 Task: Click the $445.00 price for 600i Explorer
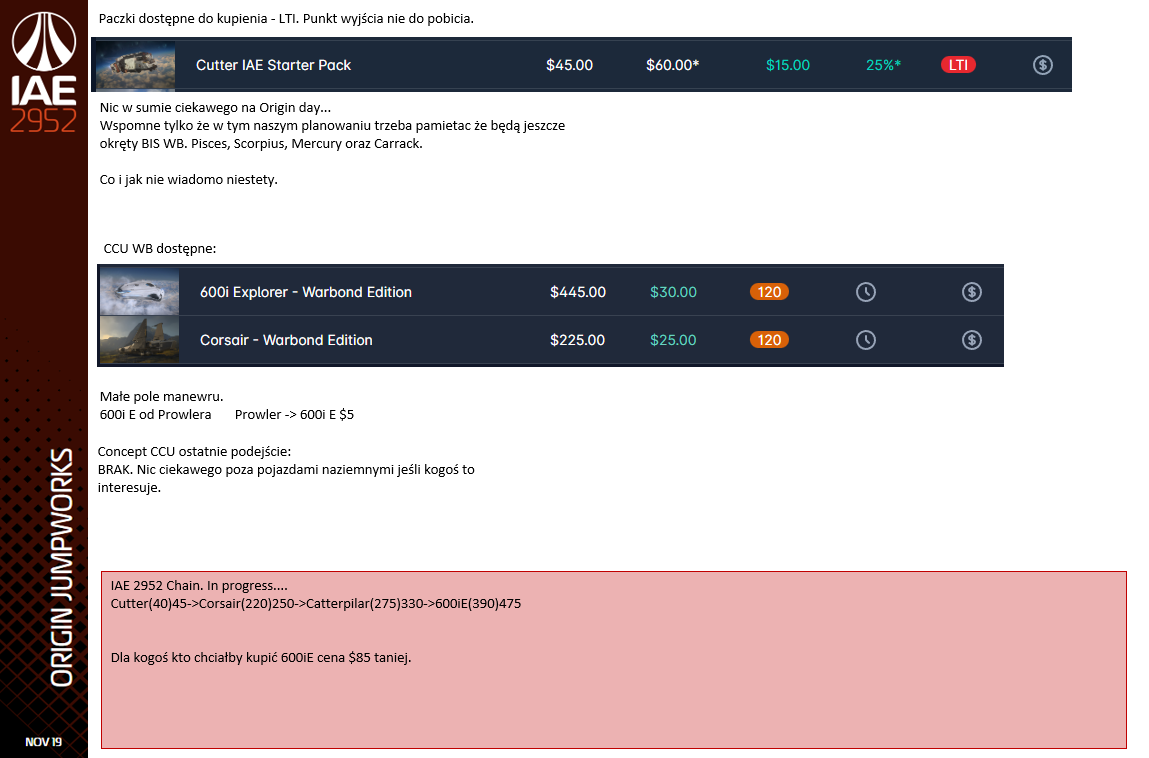coord(578,292)
